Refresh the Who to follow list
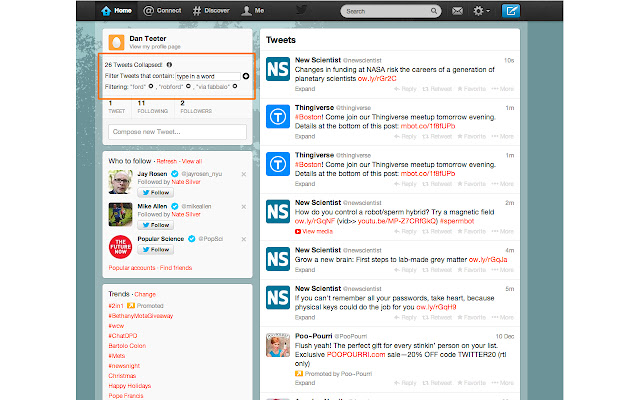This screenshot has height=400, width=640. (x=167, y=161)
